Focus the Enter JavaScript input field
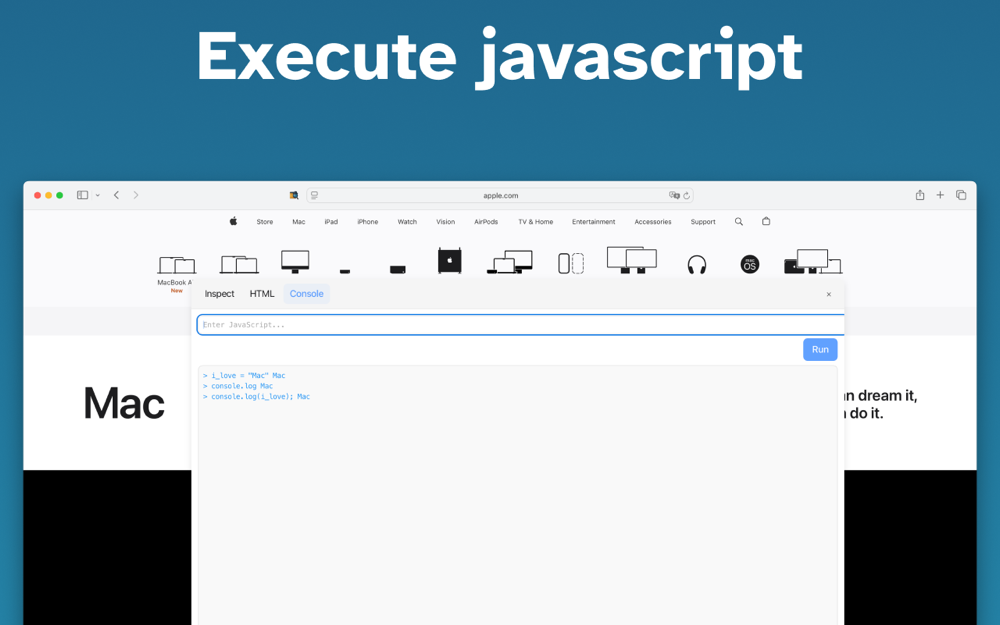Screen dimensions: 1000x625 pyautogui.click(x=520, y=325)
